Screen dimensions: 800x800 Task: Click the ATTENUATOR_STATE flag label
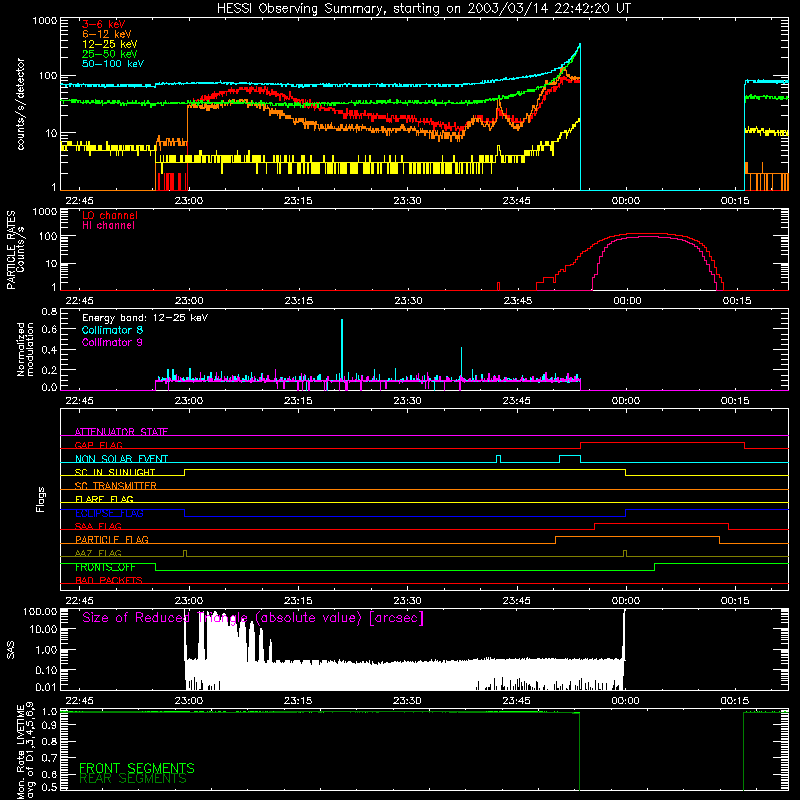tap(121, 432)
